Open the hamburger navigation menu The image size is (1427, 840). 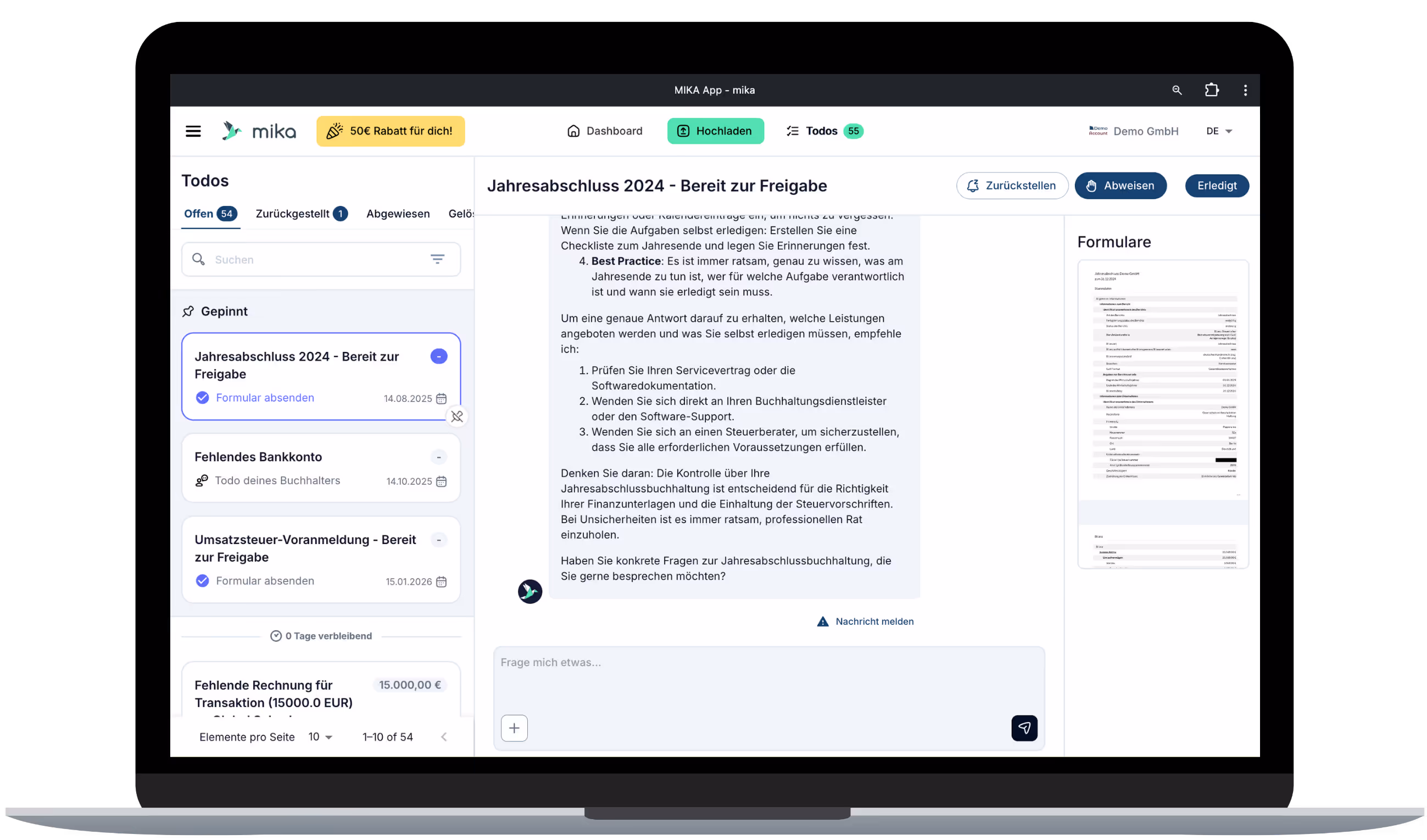click(x=193, y=131)
